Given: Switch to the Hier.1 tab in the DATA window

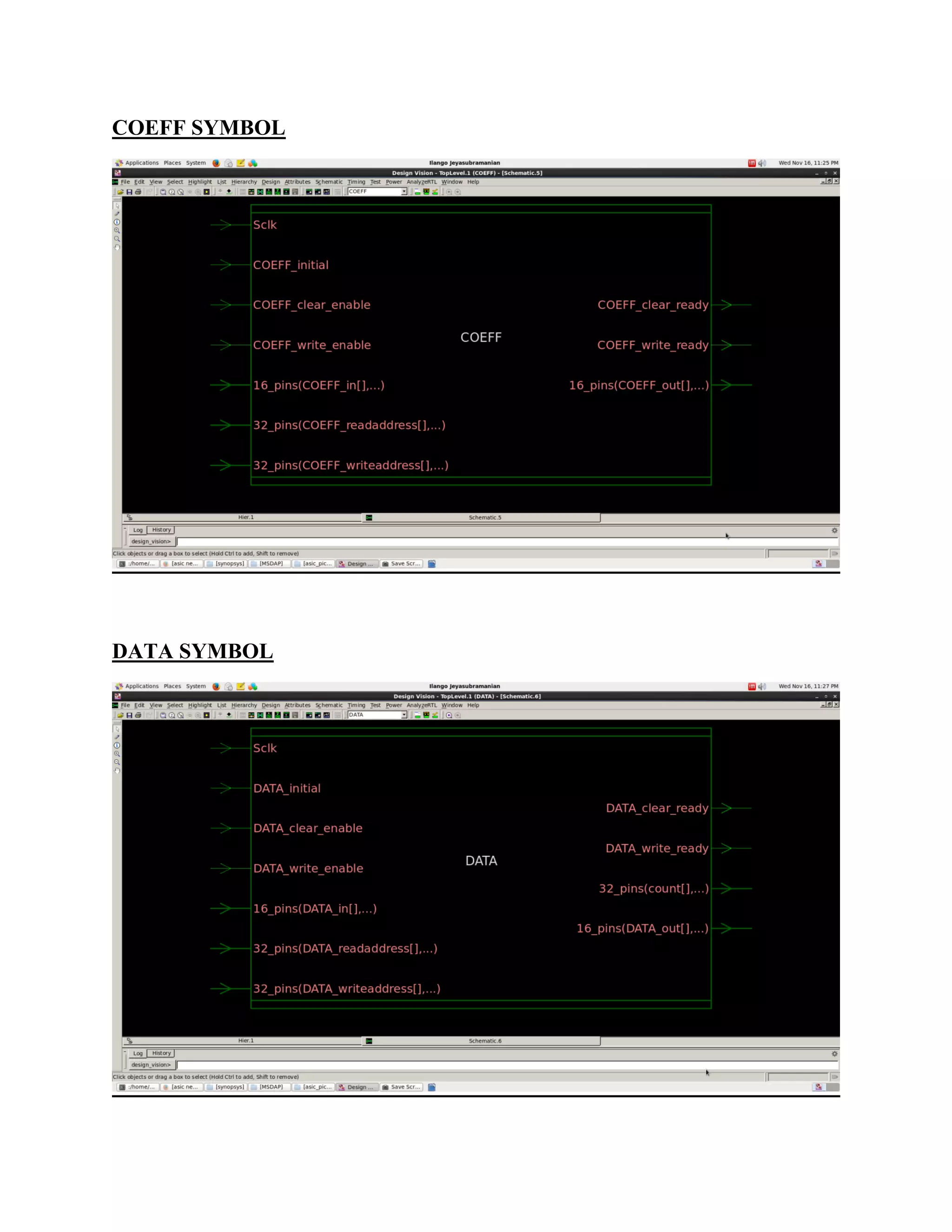Looking at the screenshot, I should (245, 1041).
